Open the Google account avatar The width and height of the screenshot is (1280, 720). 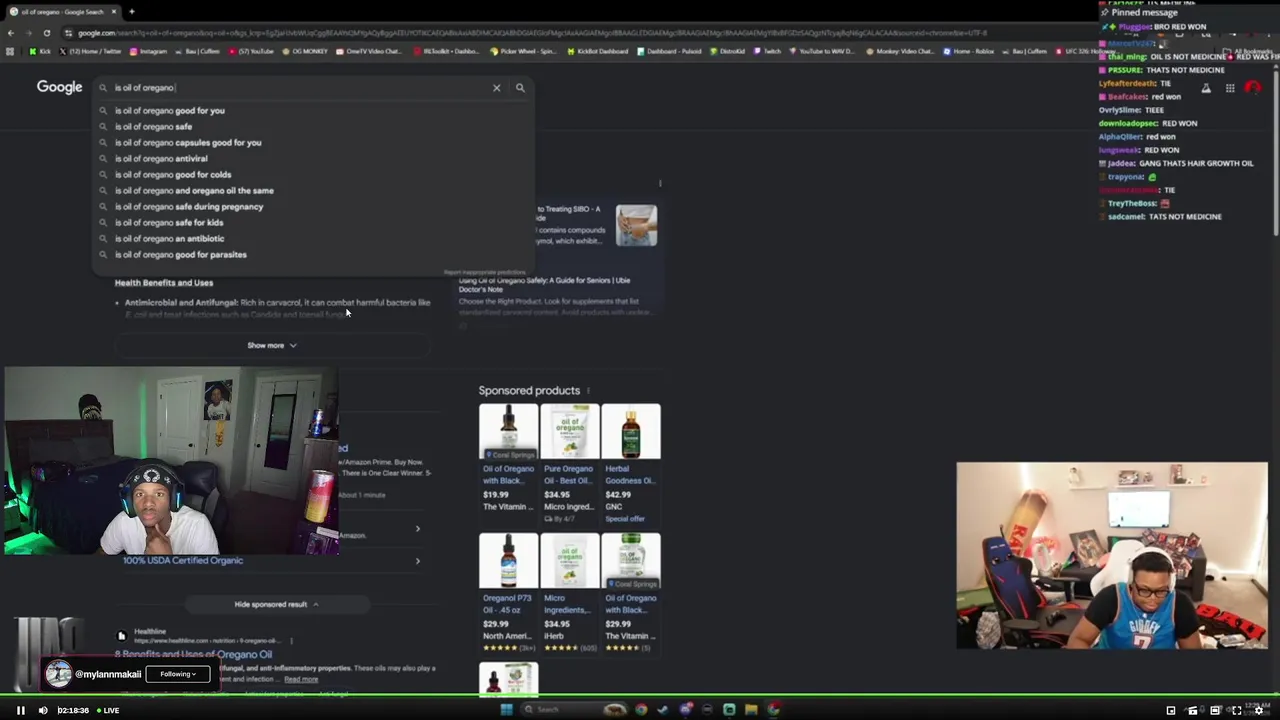coord(1253,88)
